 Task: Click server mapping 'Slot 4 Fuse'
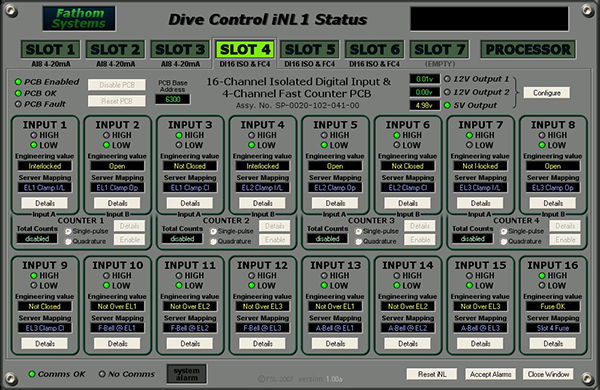point(553,328)
